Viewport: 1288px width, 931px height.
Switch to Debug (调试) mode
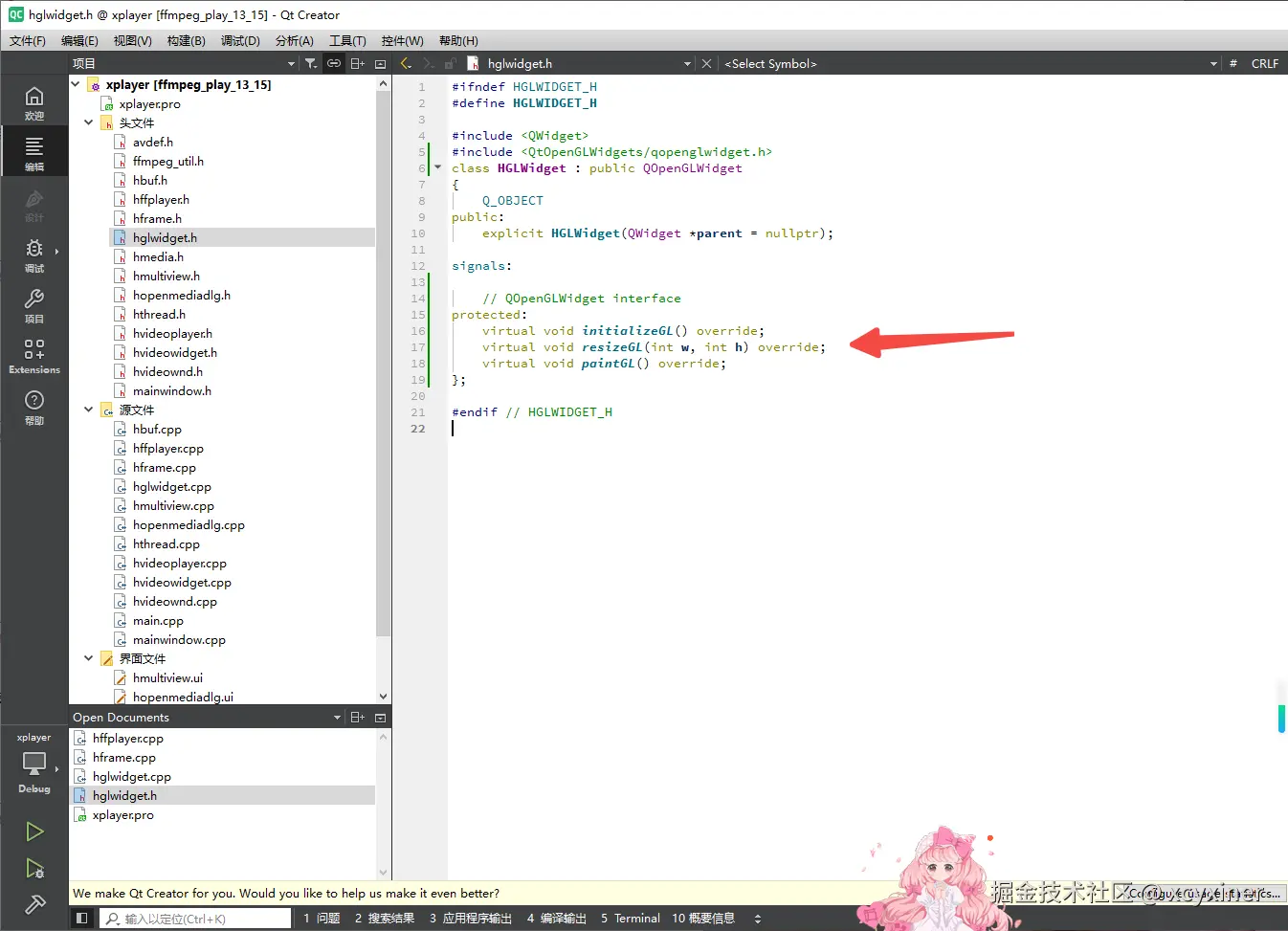34,255
